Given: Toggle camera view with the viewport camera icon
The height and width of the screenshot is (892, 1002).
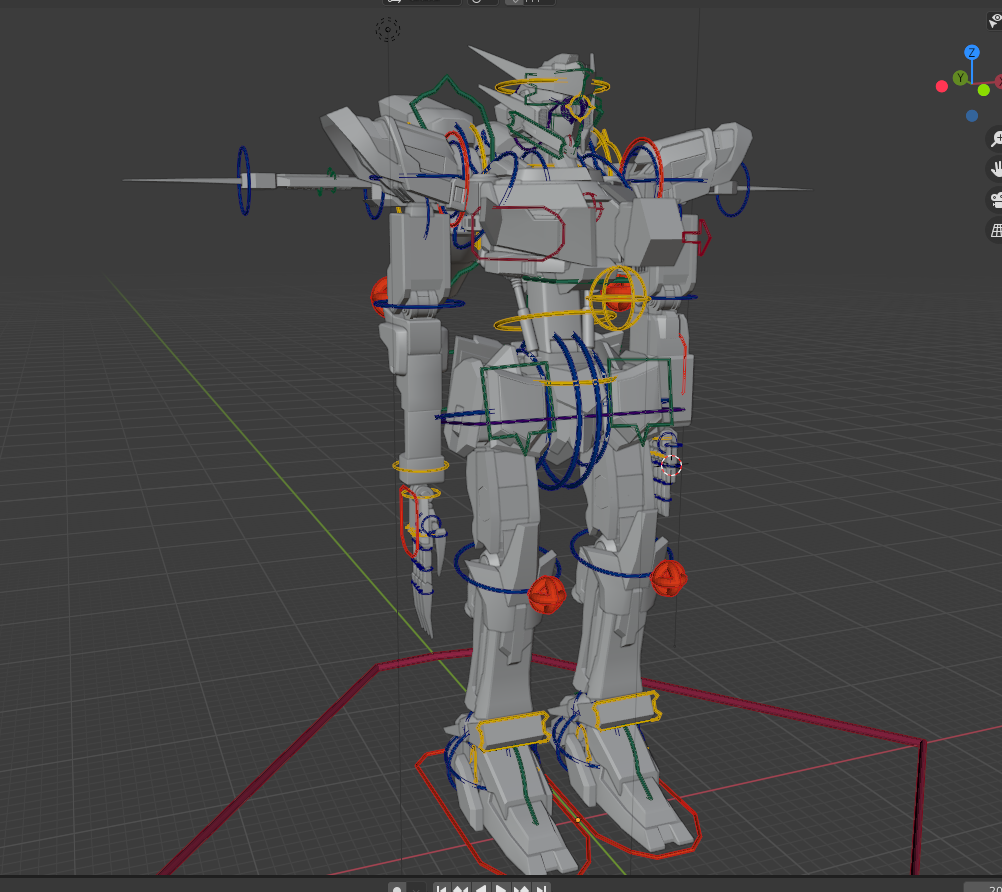Looking at the screenshot, I should (x=996, y=198).
